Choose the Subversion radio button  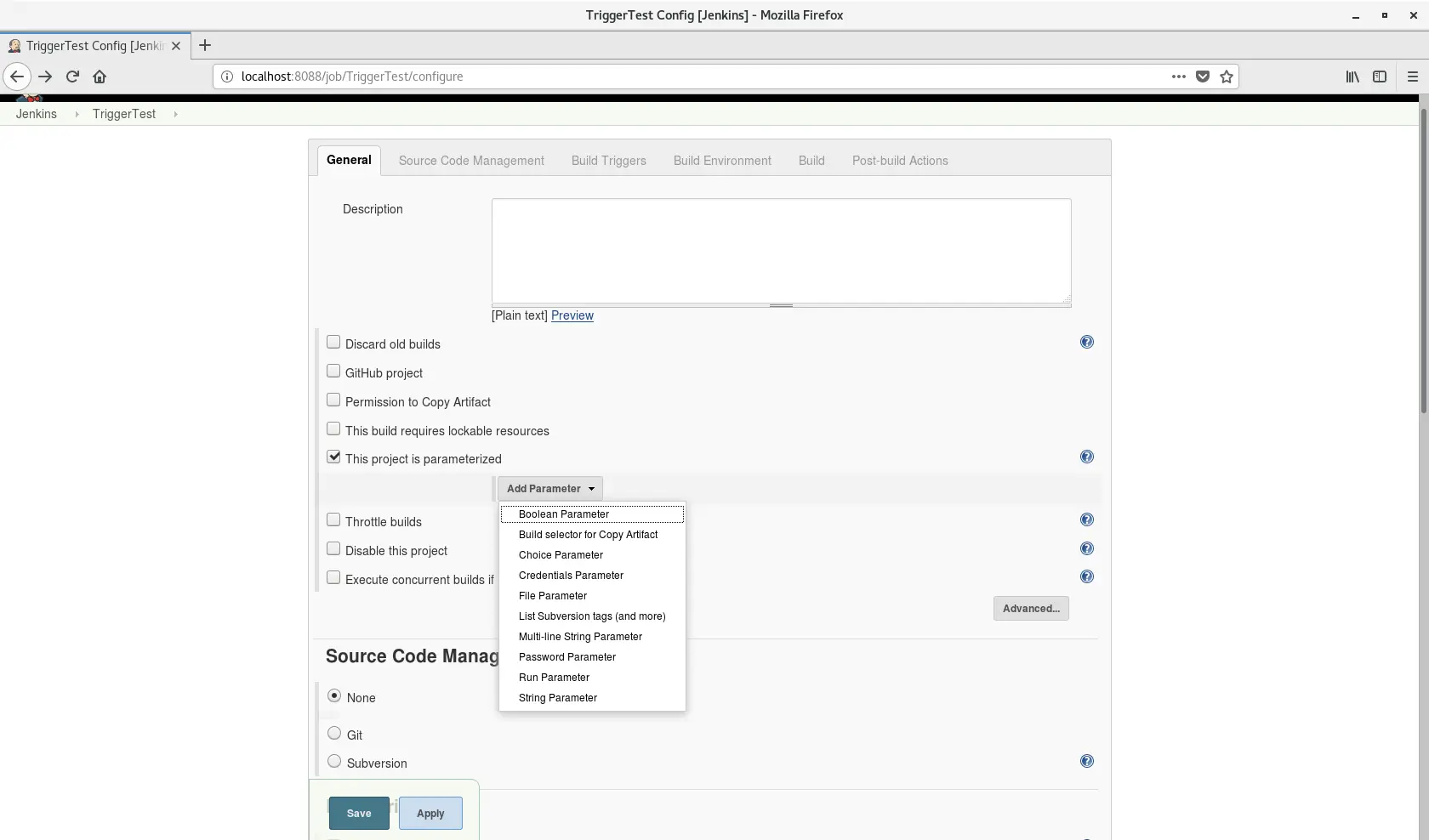point(334,761)
